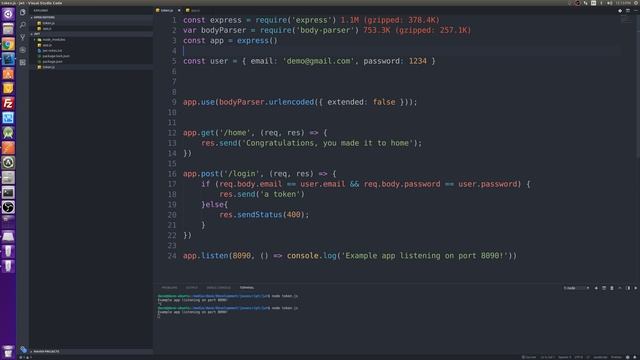Open line and column status bar entry
The width and height of the screenshot is (640, 360).
point(547,357)
